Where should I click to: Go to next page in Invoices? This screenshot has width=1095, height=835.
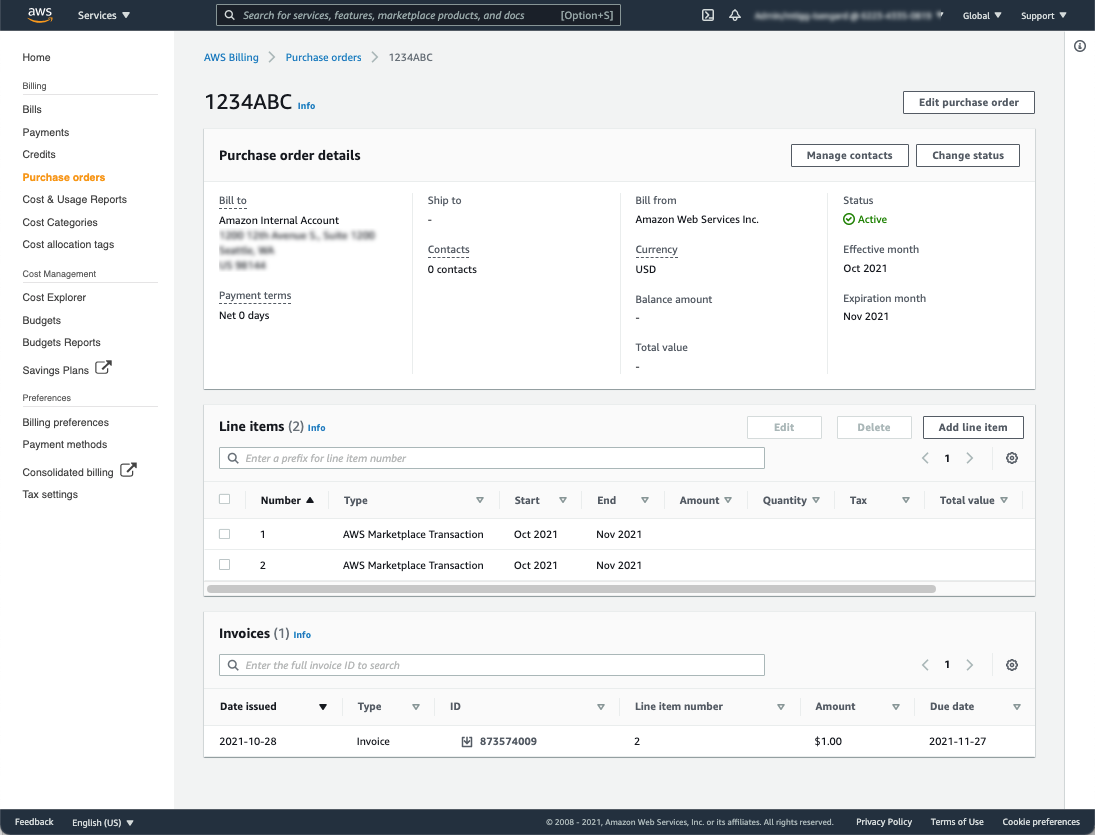pos(969,665)
